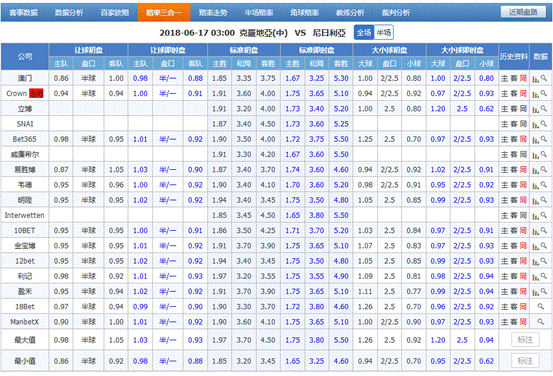
Task: Open the 角球赔率 tab
Action: pos(304,13)
